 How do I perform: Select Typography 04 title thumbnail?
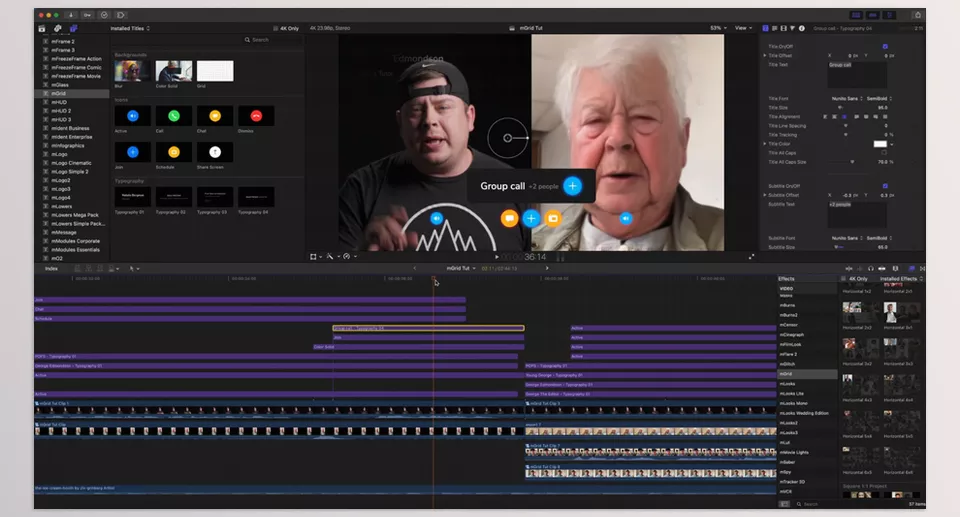(256, 197)
